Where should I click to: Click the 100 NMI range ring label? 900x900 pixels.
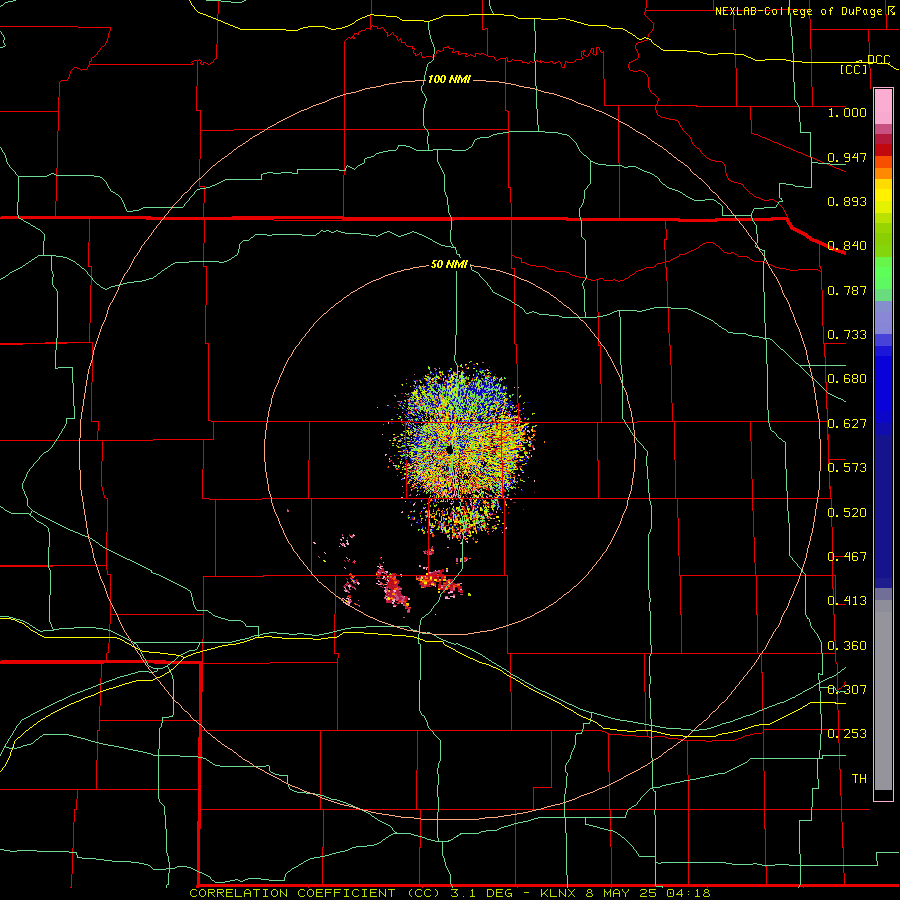click(x=449, y=79)
